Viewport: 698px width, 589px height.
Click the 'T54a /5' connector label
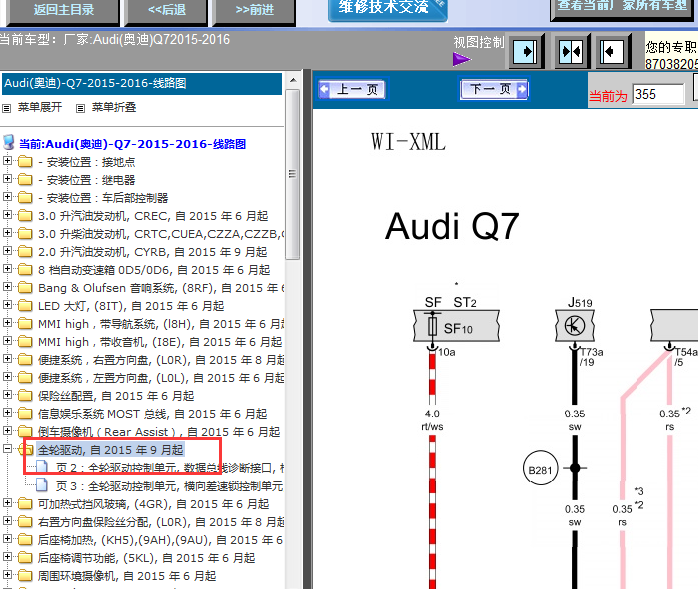(686, 357)
